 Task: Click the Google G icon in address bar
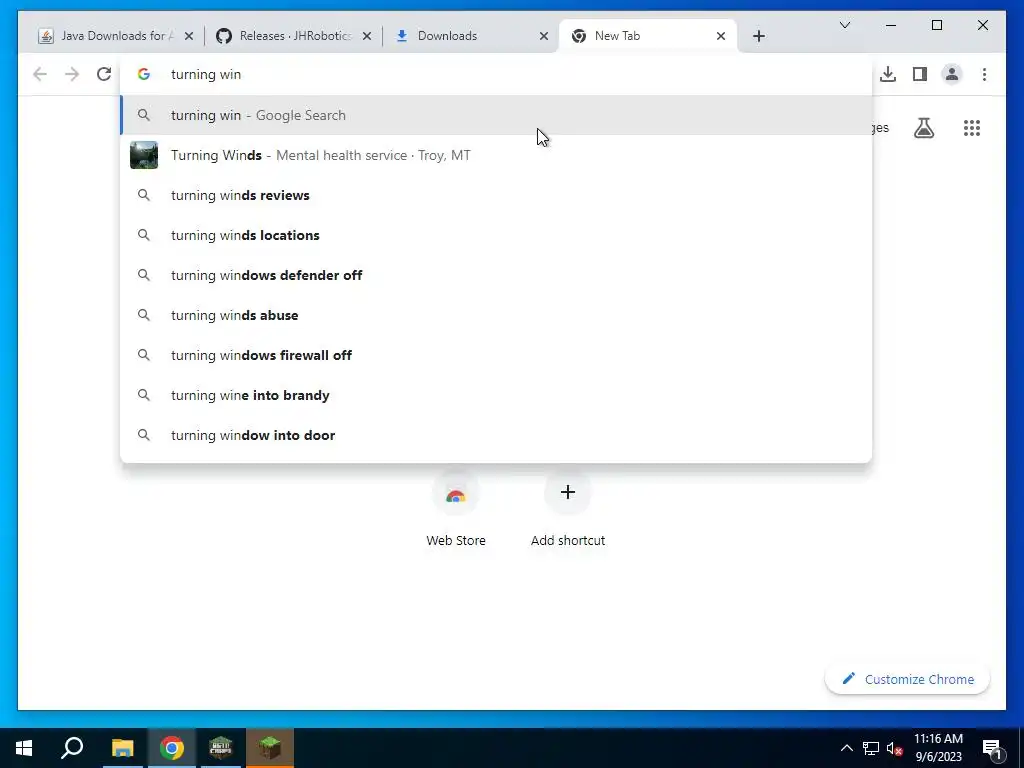(144, 74)
